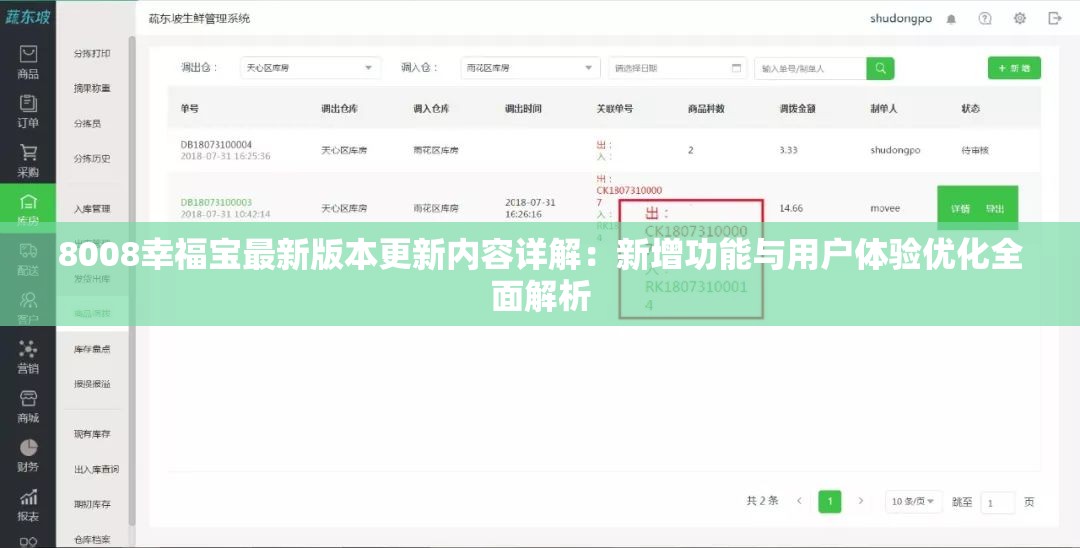Screen dimensions: 1080x548
Task: Click order number DB18073100004
Action: (x=216, y=145)
